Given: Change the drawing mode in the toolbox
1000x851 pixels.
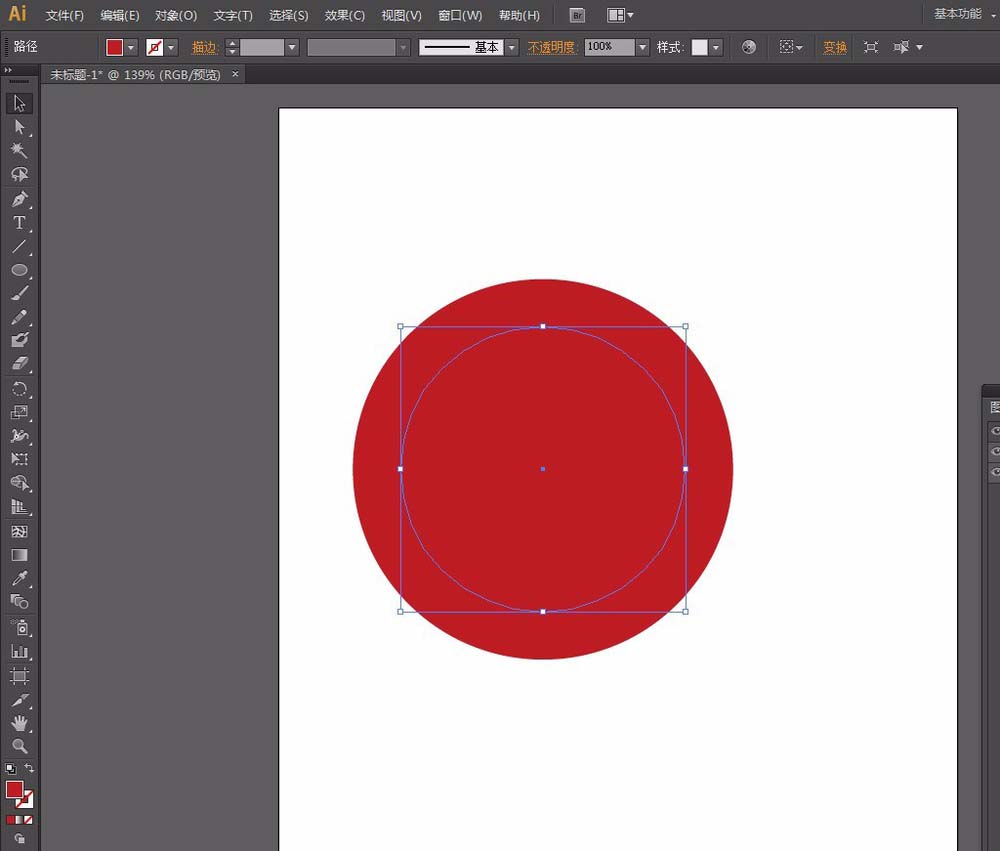Looking at the screenshot, I should point(20,839).
